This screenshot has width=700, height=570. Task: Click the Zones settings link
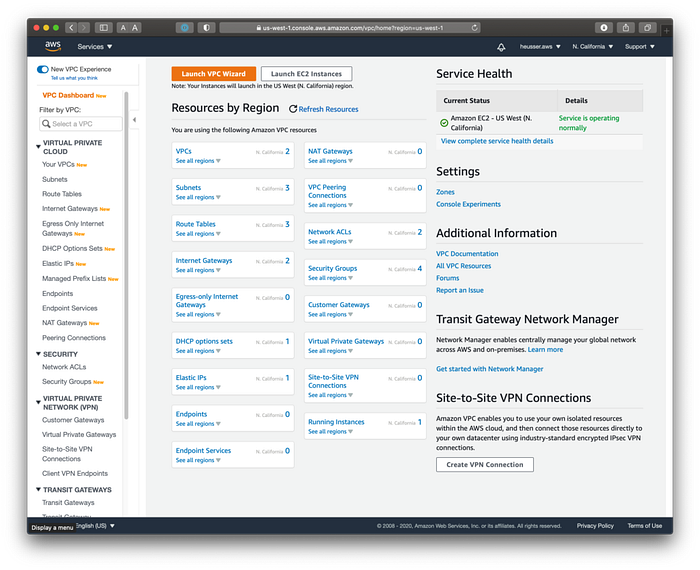tap(445, 192)
